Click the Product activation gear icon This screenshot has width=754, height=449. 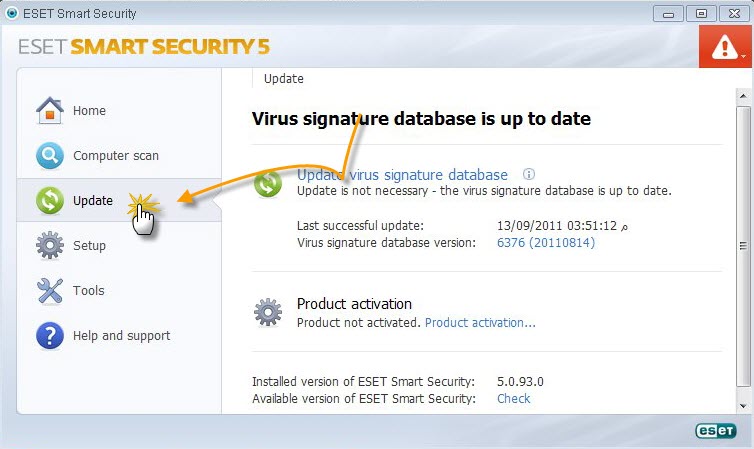pyautogui.click(x=268, y=312)
